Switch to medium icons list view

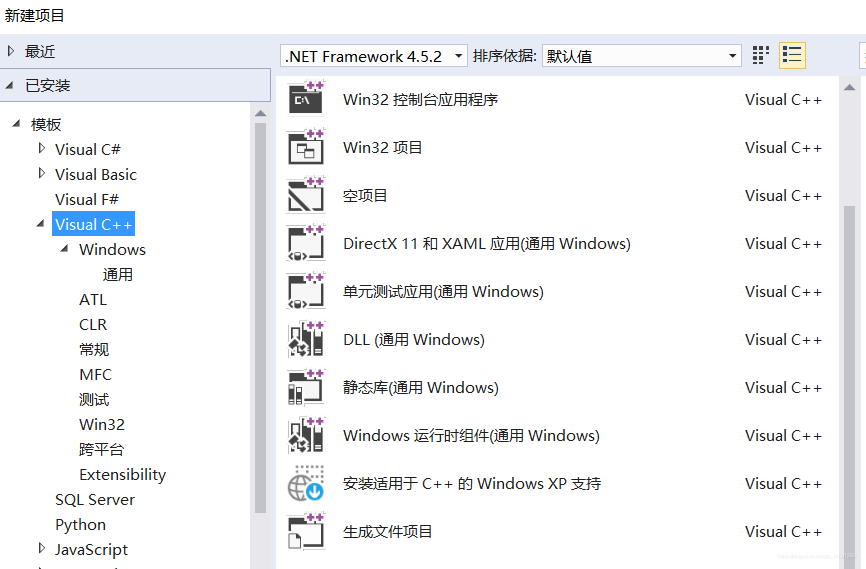(x=792, y=55)
